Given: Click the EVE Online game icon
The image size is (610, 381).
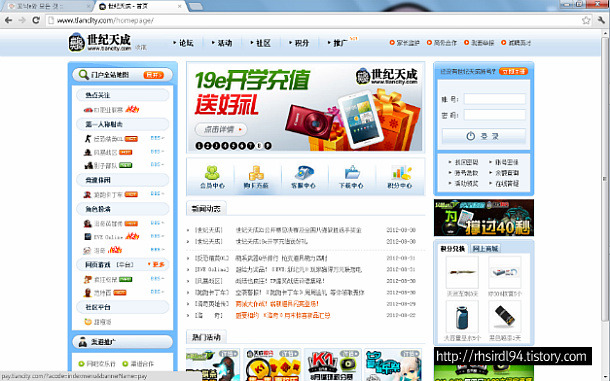Looking at the screenshot, I should [x=88, y=237].
